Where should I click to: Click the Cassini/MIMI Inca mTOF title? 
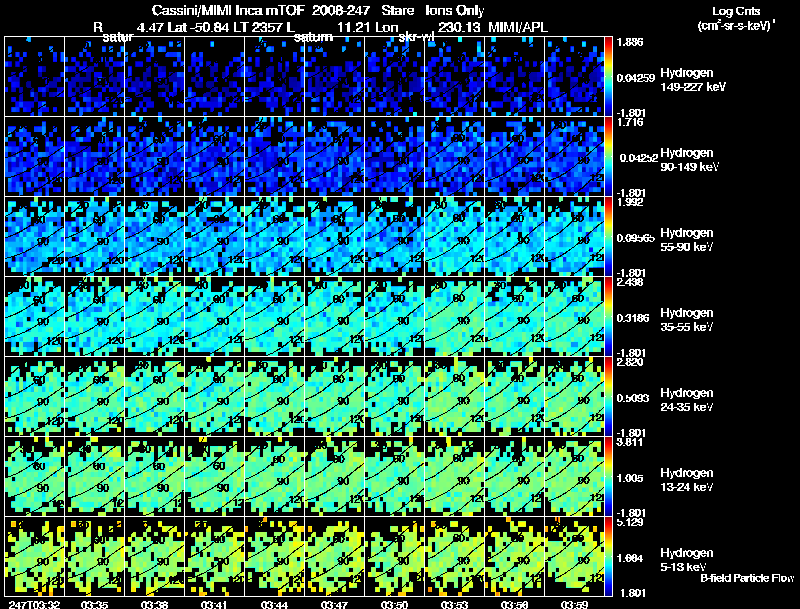(x=228, y=10)
